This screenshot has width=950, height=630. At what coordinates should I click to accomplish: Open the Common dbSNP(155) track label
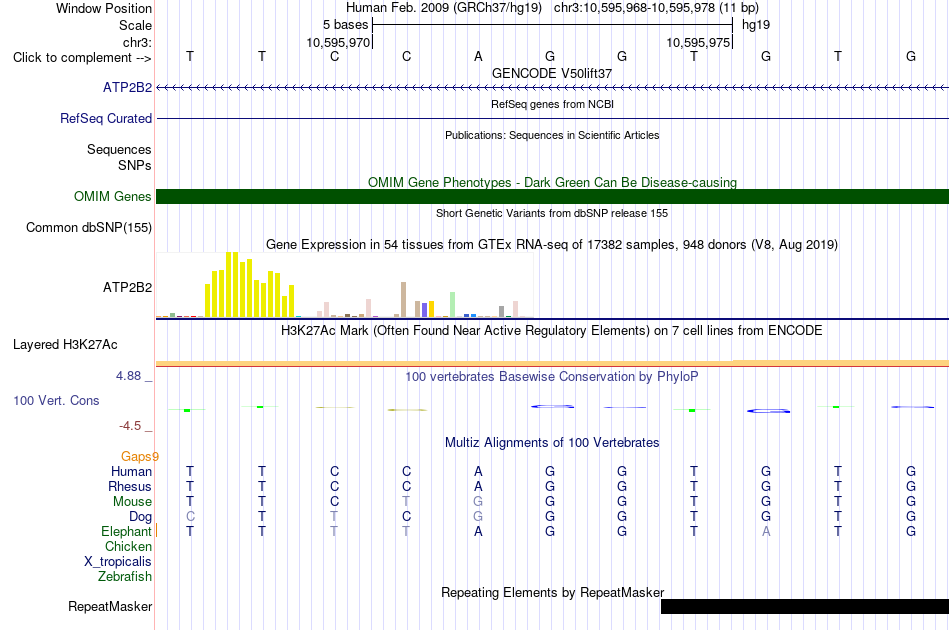89,227
